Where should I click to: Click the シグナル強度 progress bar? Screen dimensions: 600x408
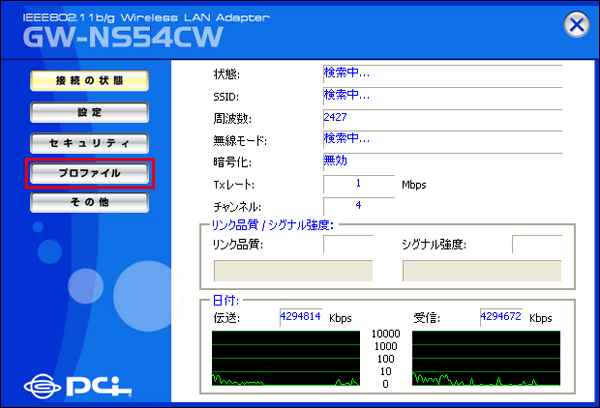pos(482,271)
